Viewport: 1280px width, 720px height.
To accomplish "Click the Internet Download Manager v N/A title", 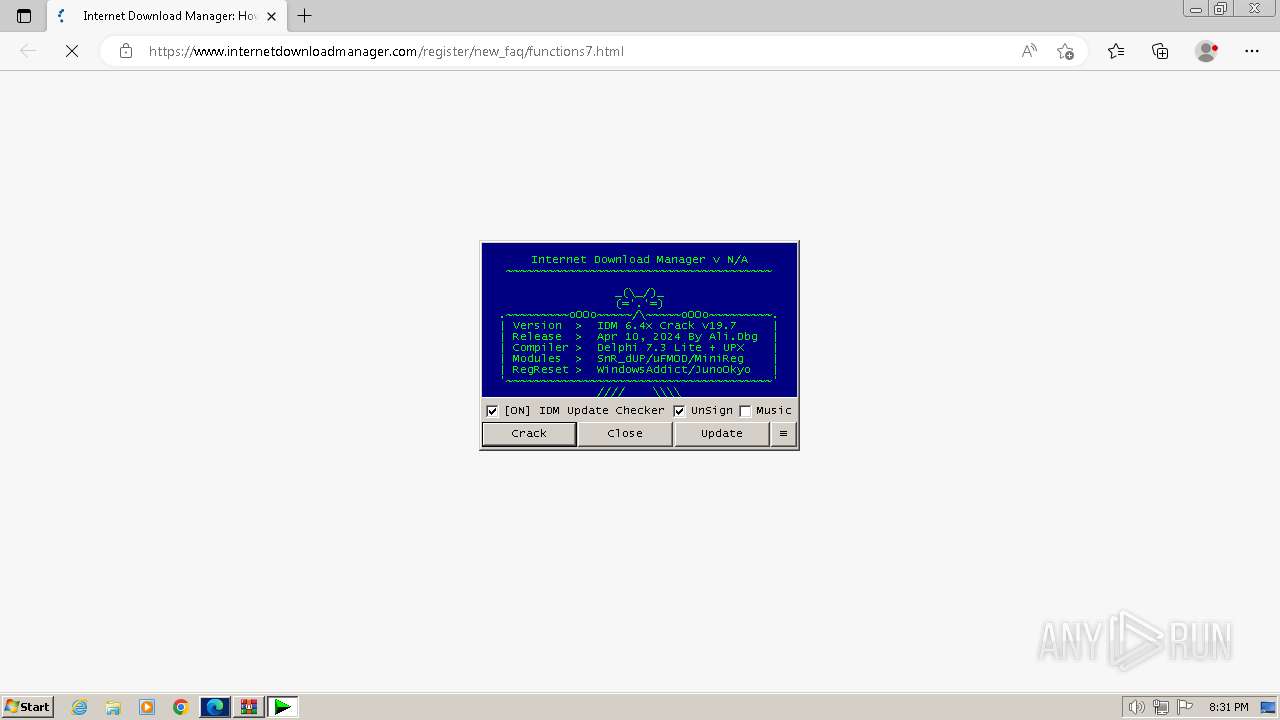I will pos(639,259).
